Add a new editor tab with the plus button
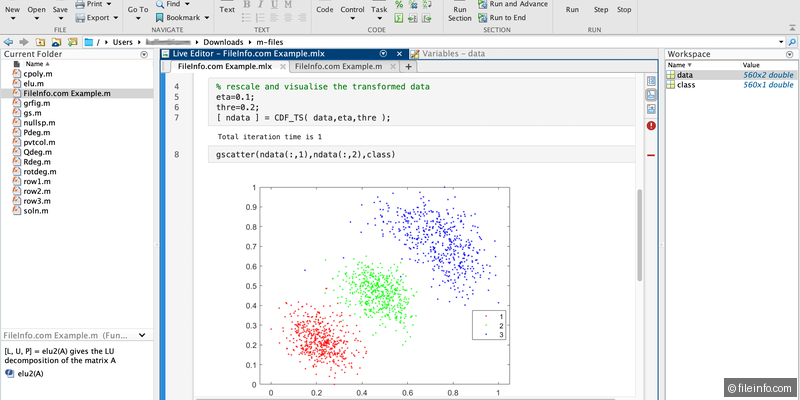 [x=408, y=66]
